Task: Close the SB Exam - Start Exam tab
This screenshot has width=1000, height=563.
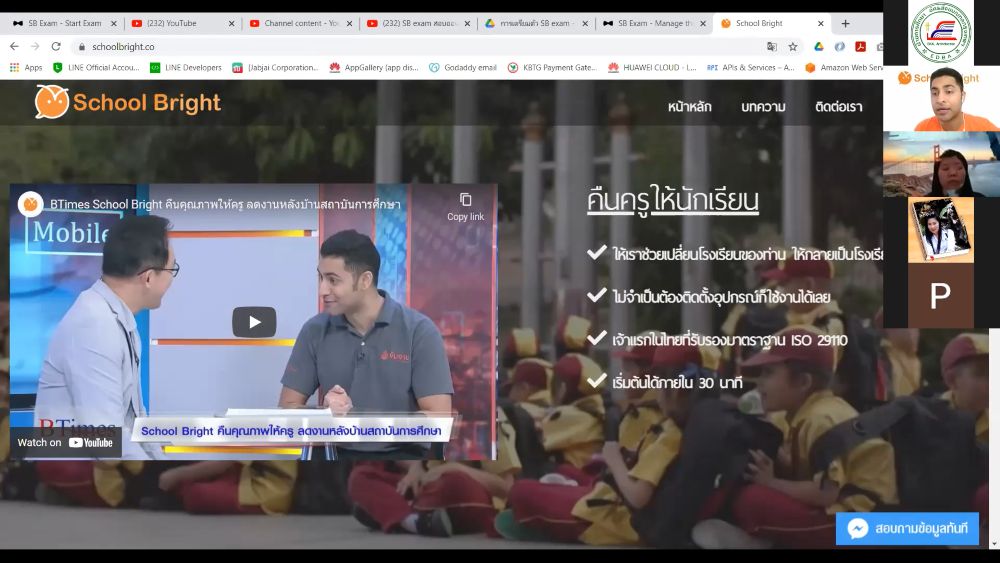Action: coord(114,24)
